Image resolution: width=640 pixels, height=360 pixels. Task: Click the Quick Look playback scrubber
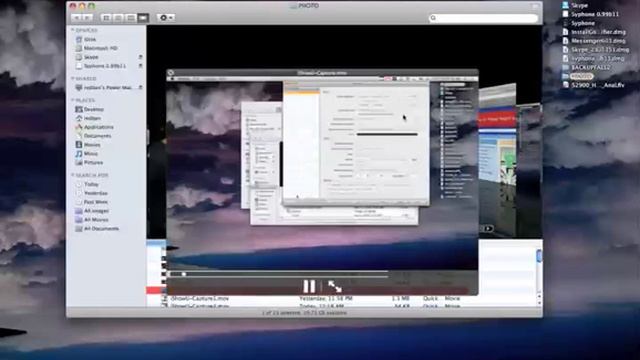pos(279,274)
